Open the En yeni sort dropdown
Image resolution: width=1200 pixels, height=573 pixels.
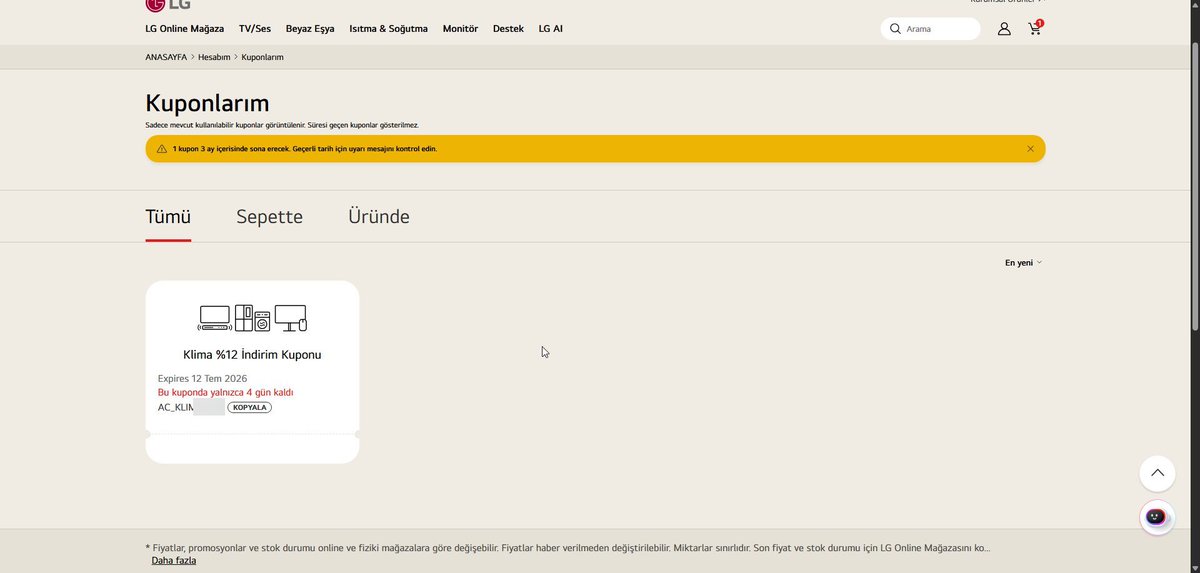pyautogui.click(x=1023, y=263)
